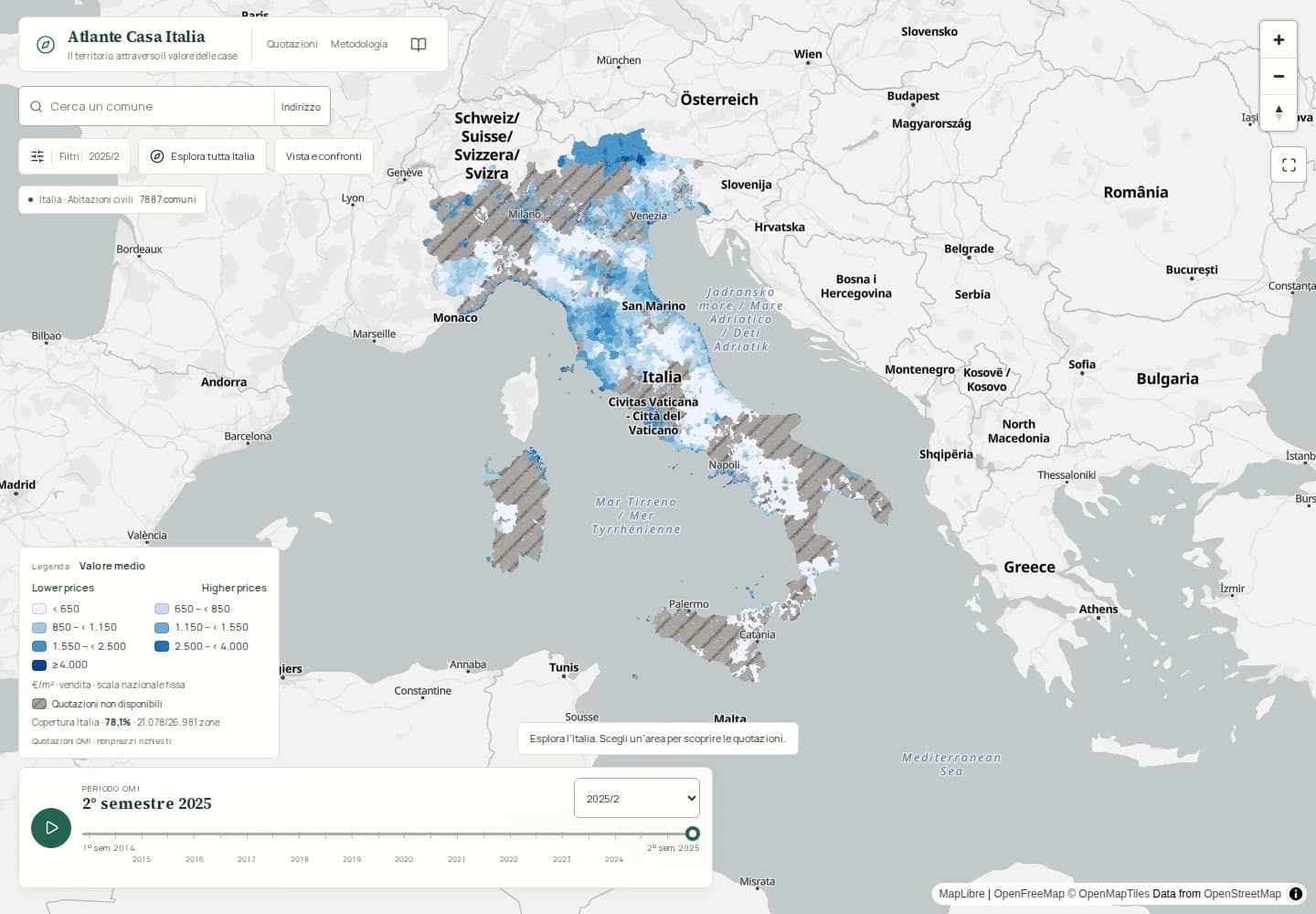The image size is (1316, 914).
Task: Open the OpenStreetMap attribution link
Action: [x=1242, y=894]
